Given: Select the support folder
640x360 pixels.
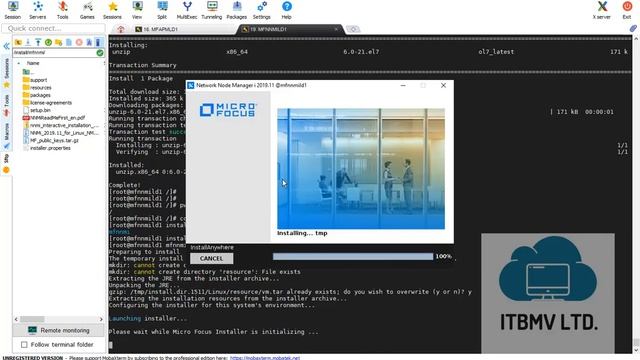Looking at the screenshot, I should tap(35, 80).
